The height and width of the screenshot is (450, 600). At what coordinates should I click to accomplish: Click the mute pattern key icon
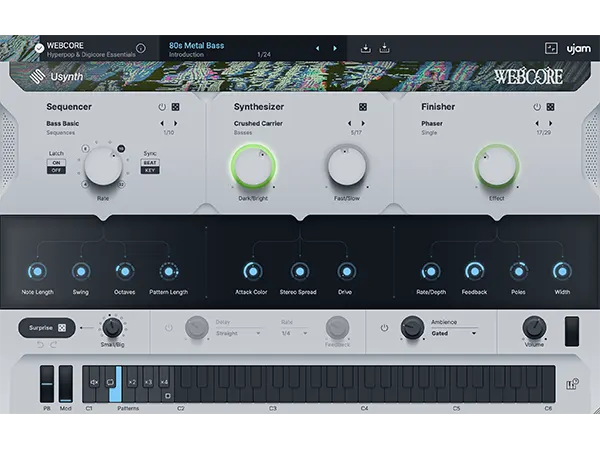tap(94, 382)
